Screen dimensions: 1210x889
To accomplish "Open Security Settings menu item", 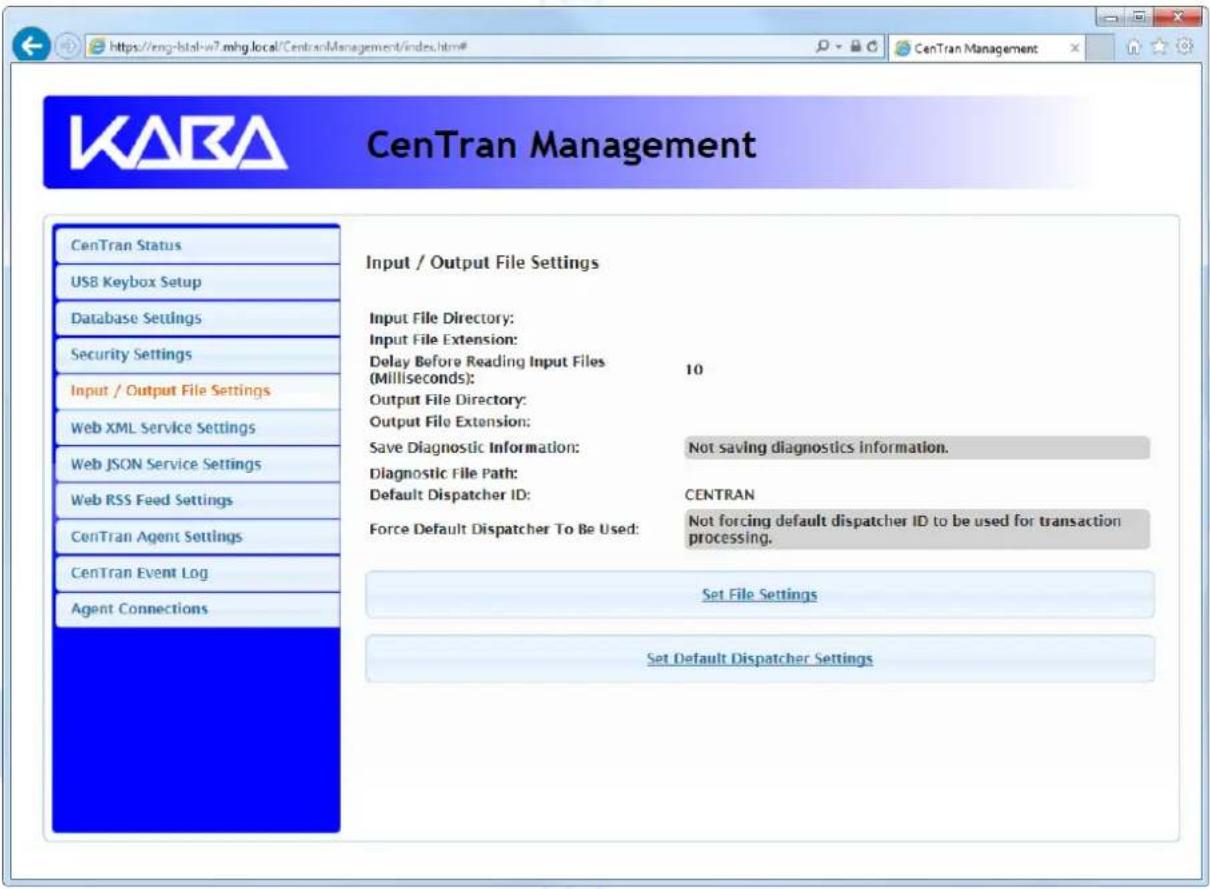I will click(x=197, y=354).
